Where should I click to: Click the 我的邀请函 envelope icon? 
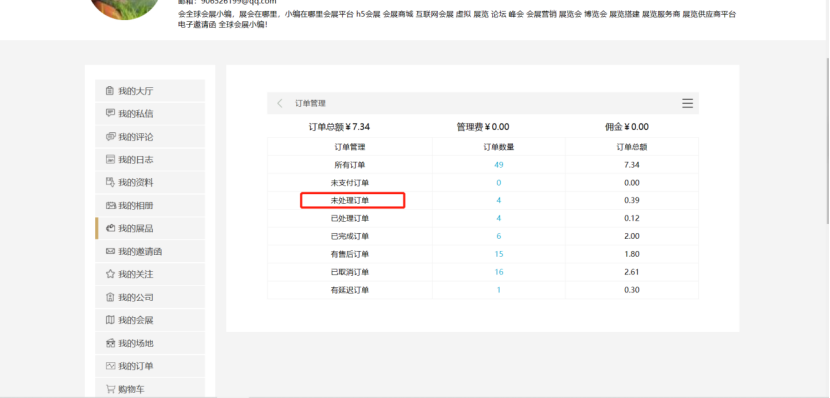click(110, 251)
